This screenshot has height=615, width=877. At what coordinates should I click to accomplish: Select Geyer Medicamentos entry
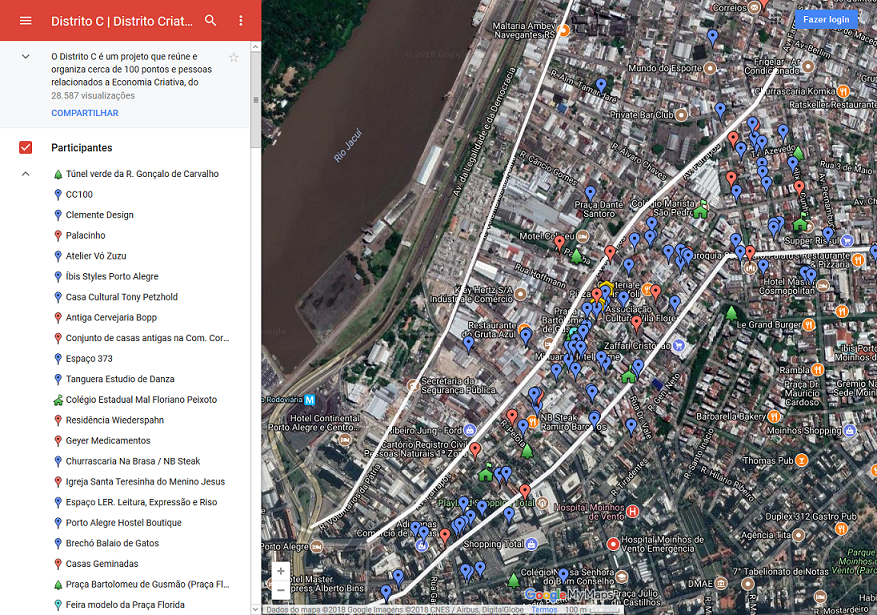click(x=108, y=441)
